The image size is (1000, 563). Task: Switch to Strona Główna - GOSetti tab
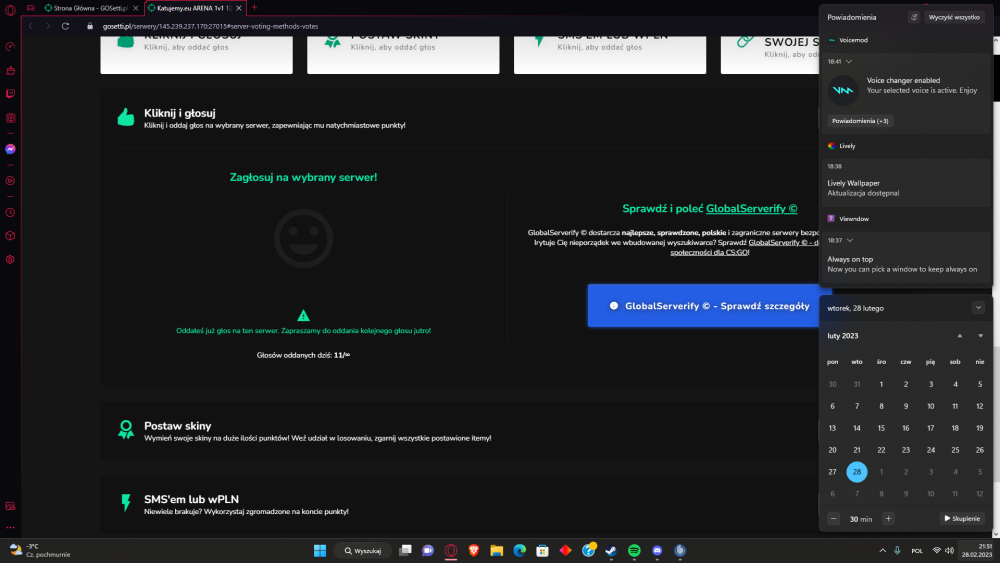click(x=90, y=8)
